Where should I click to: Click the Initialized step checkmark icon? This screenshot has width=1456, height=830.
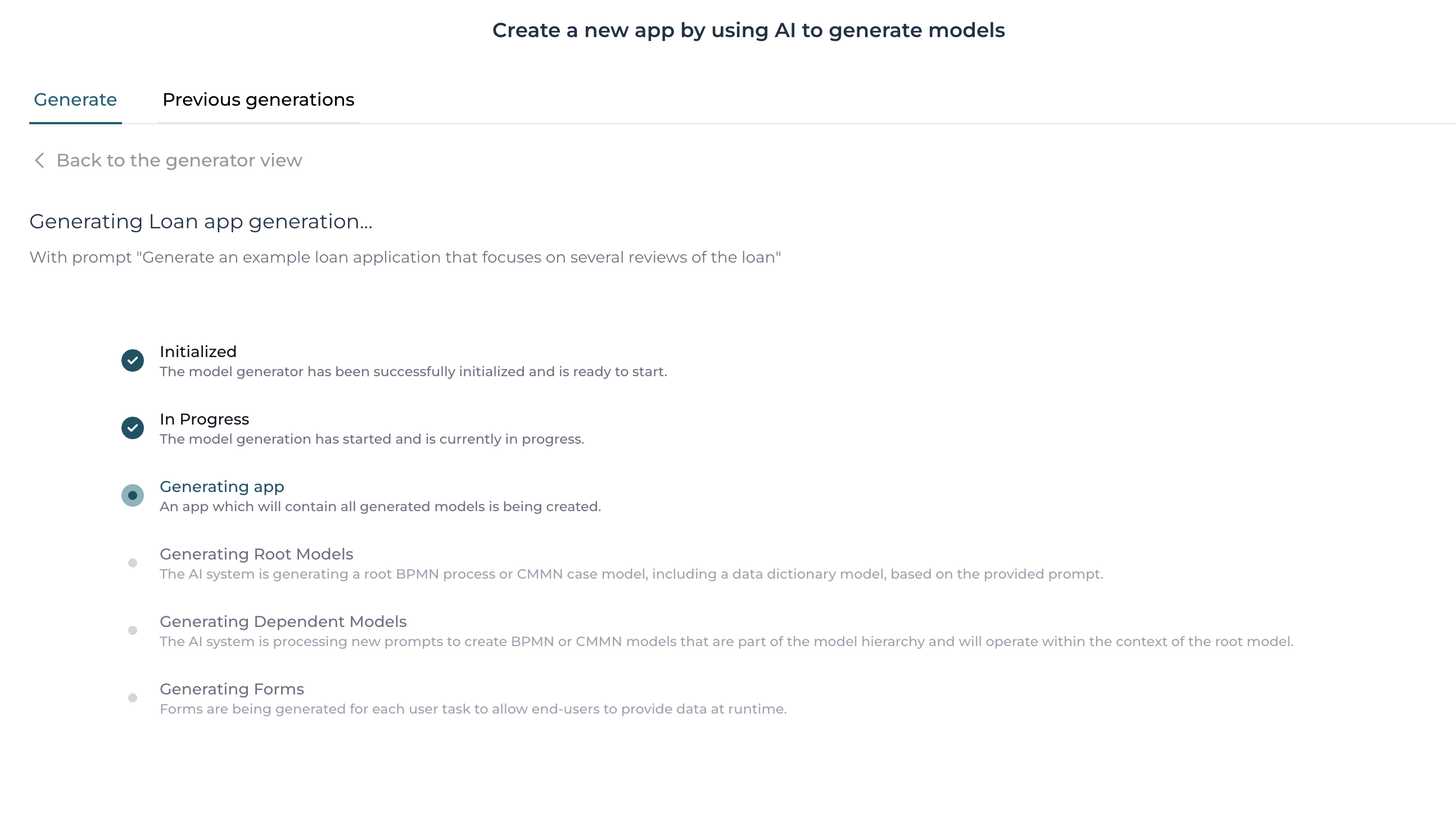point(133,361)
